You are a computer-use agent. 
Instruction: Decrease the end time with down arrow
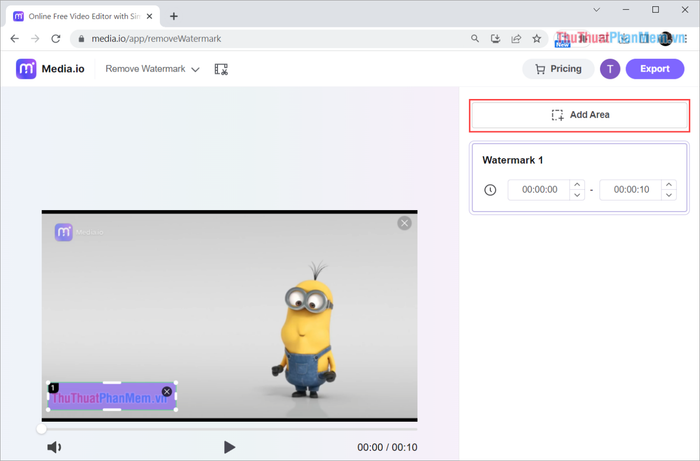tap(669, 195)
